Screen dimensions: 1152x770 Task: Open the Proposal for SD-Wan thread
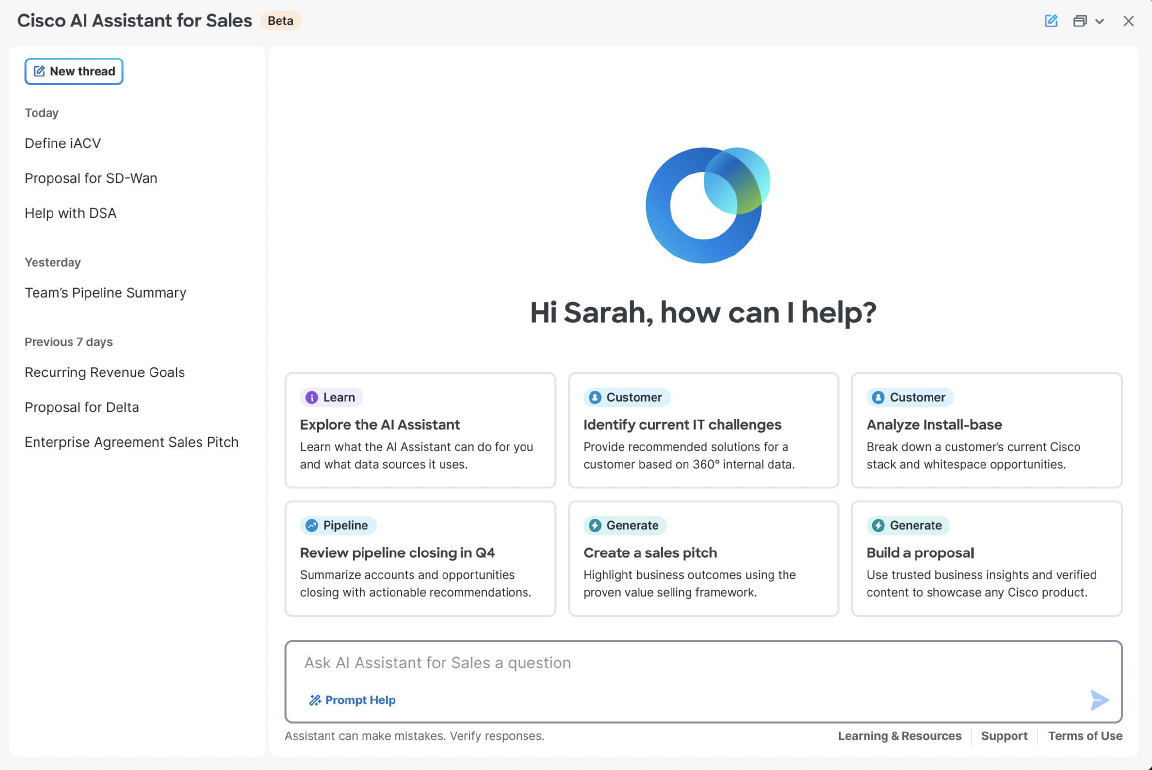pyautogui.click(x=90, y=179)
